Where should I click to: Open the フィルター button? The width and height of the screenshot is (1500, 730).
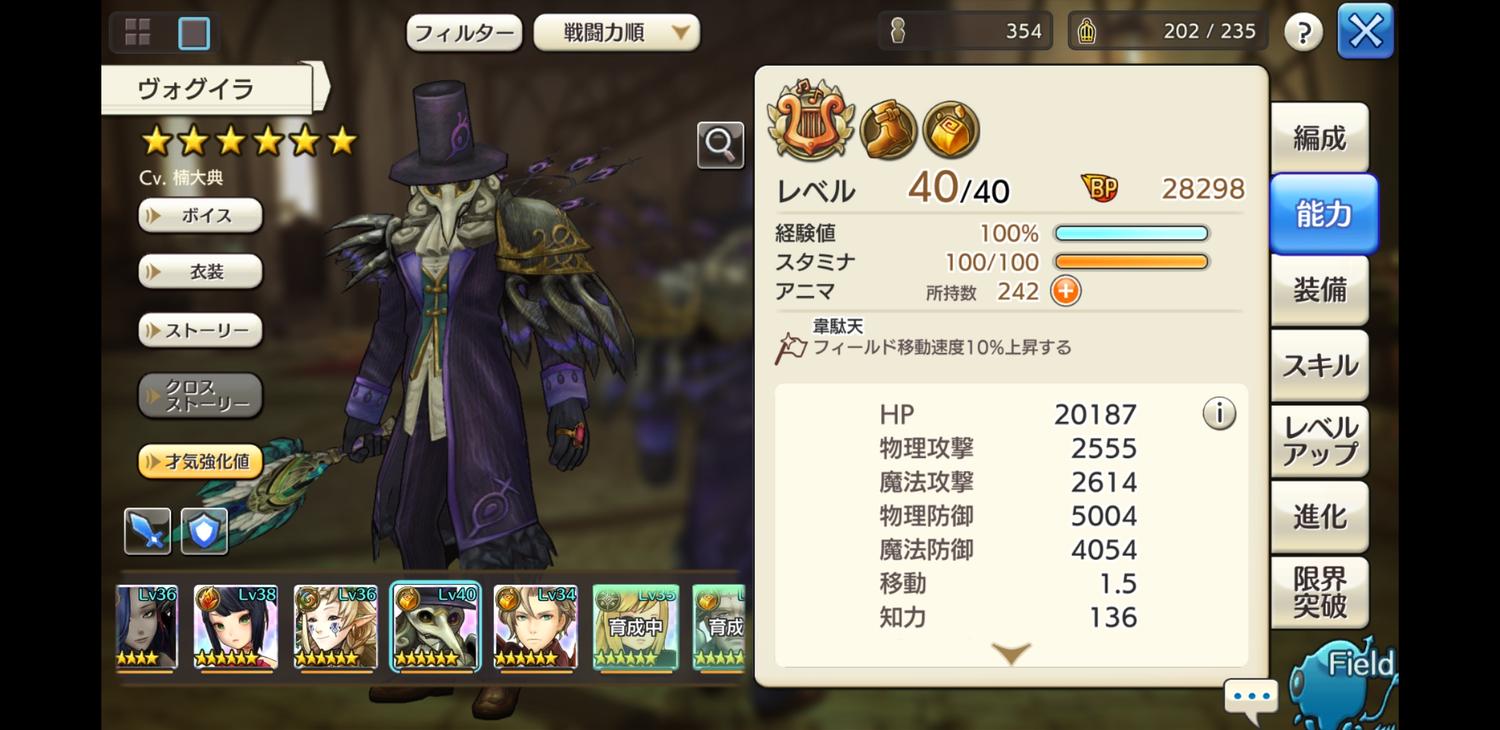point(464,33)
